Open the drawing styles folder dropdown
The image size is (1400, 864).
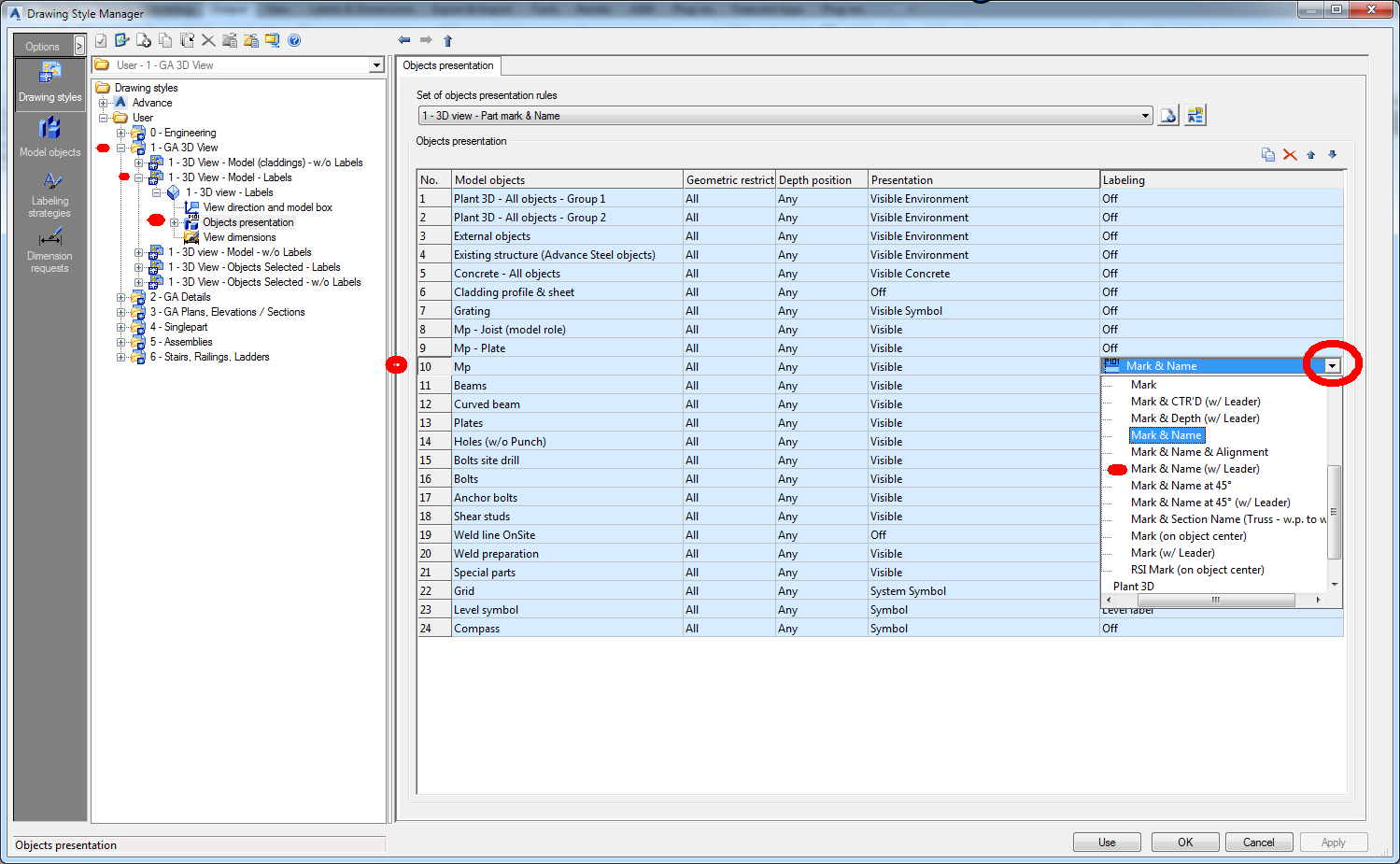tap(377, 64)
